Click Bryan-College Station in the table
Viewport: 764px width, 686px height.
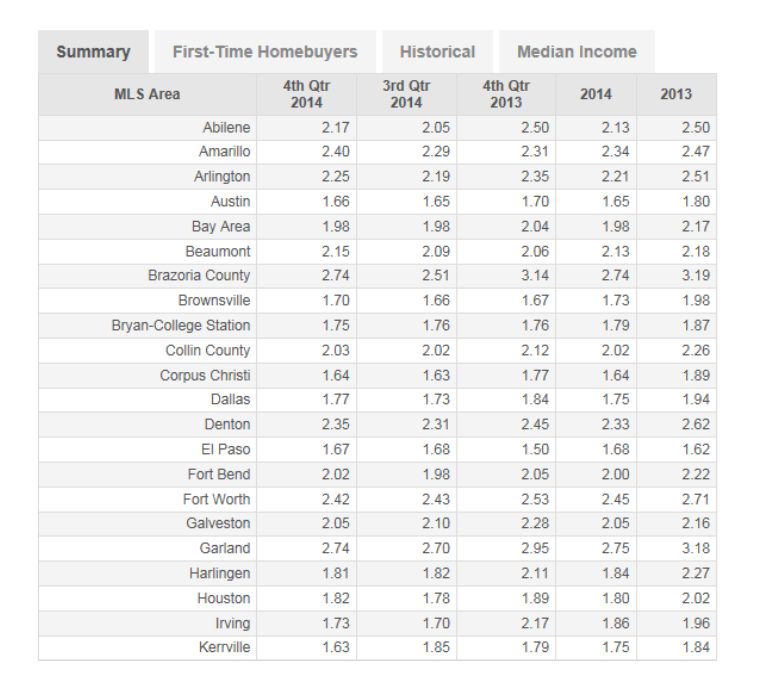click(x=181, y=325)
